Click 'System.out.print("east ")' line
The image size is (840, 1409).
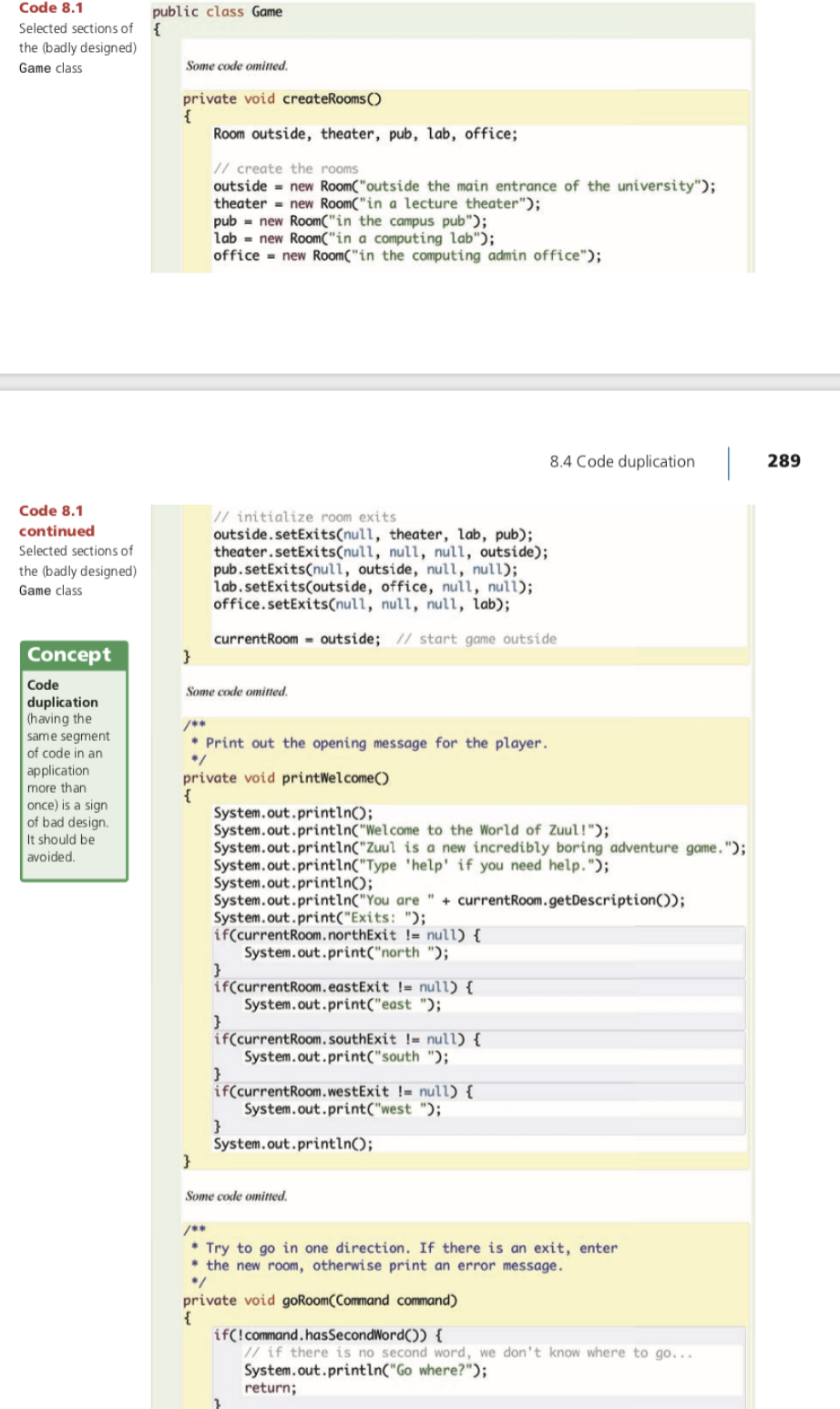click(x=343, y=1003)
